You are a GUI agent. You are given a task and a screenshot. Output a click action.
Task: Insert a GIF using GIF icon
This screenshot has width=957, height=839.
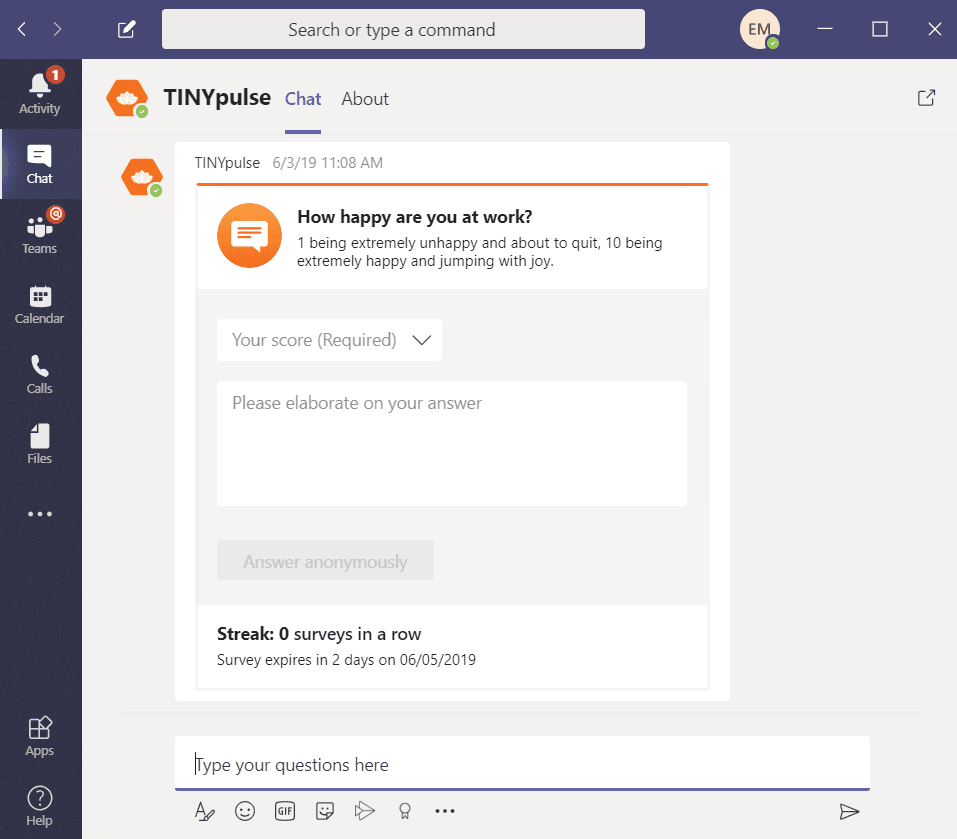(285, 811)
